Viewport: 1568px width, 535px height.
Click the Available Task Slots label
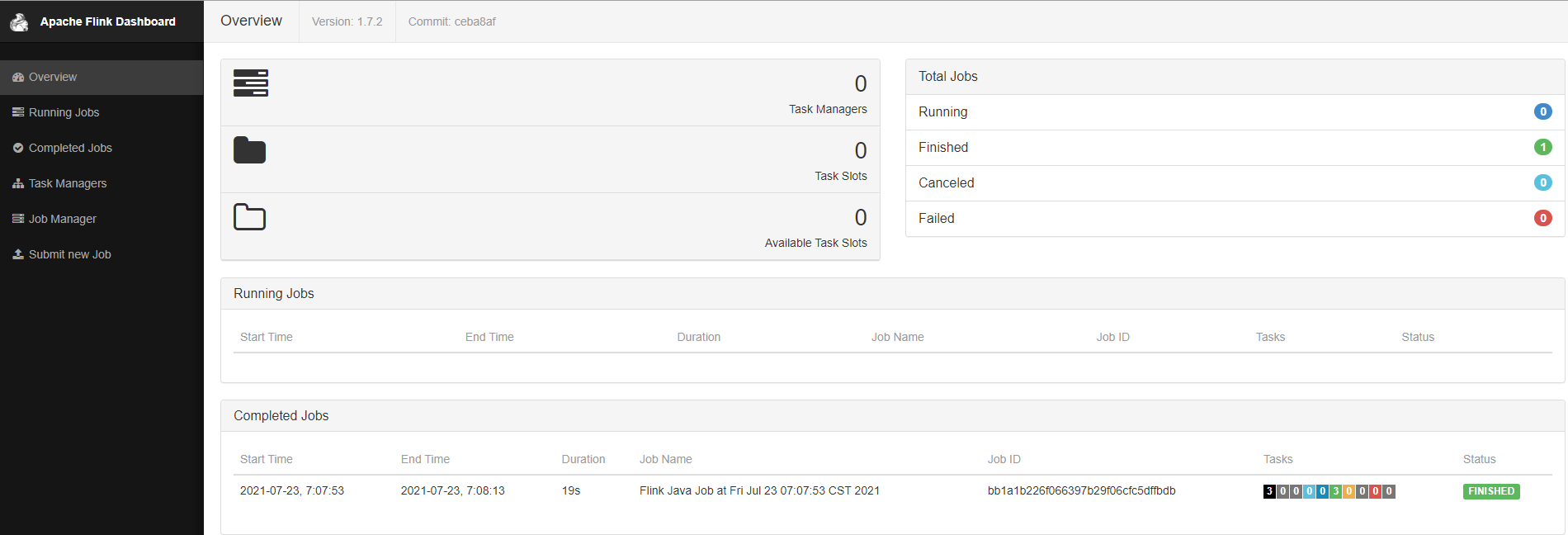point(815,243)
